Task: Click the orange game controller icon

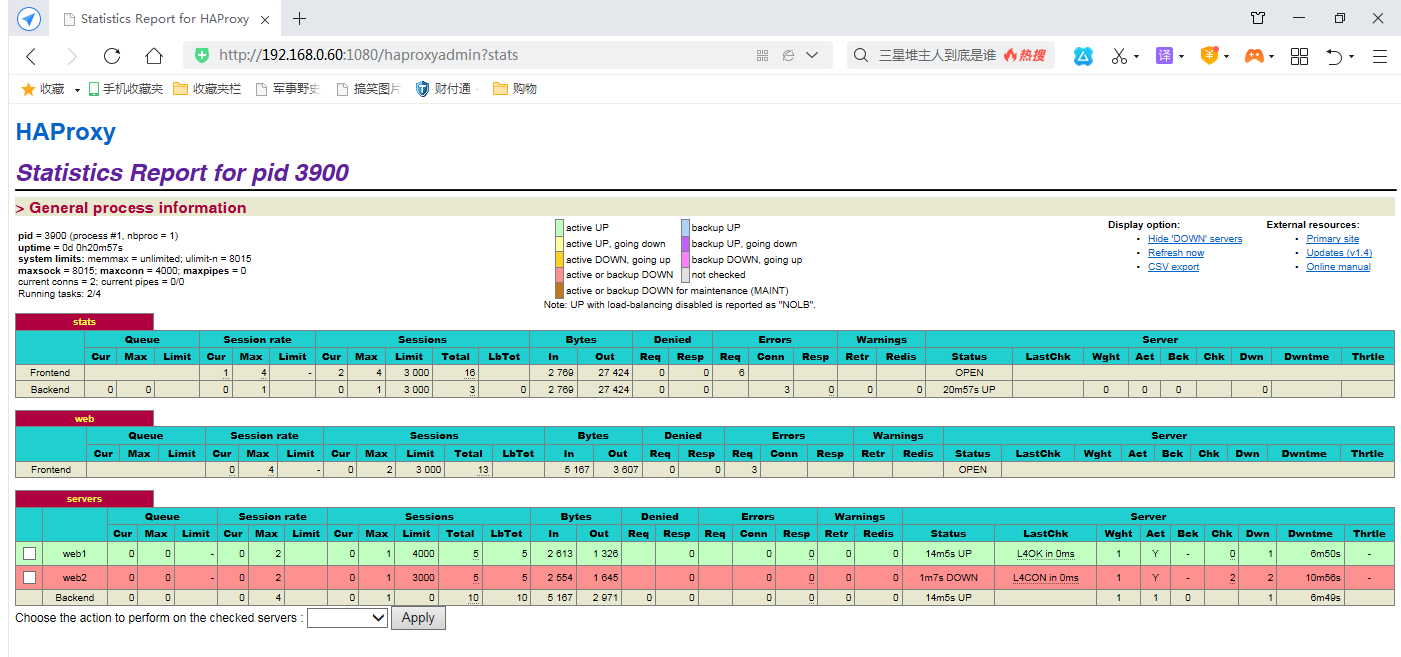Action: [x=1253, y=56]
